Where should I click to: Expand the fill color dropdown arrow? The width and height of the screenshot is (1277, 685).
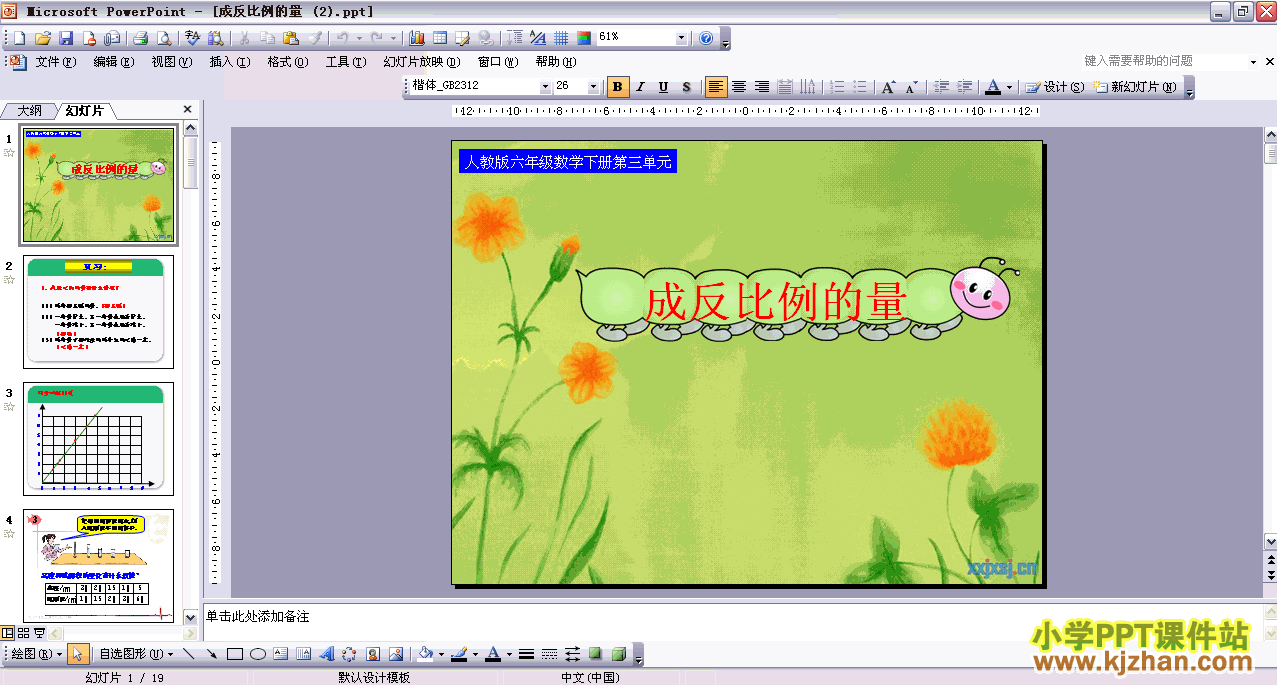coord(440,655)
